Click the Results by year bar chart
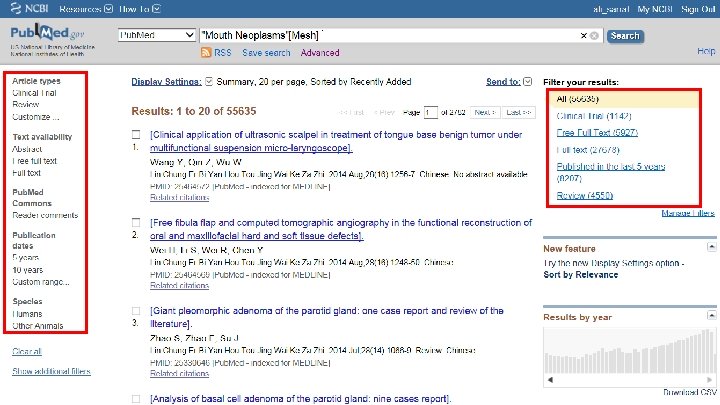720x405 pixels. pos(630,351)
